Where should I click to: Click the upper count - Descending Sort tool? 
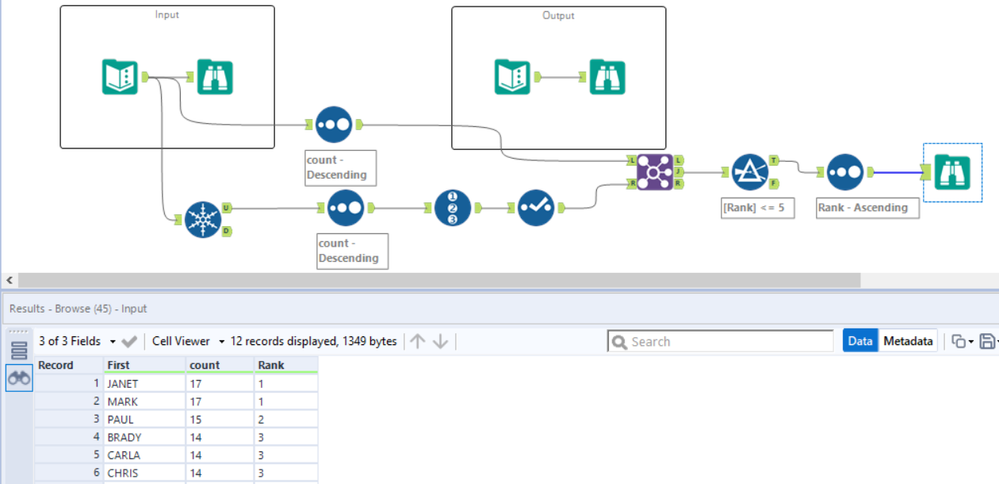coord(333,124)
